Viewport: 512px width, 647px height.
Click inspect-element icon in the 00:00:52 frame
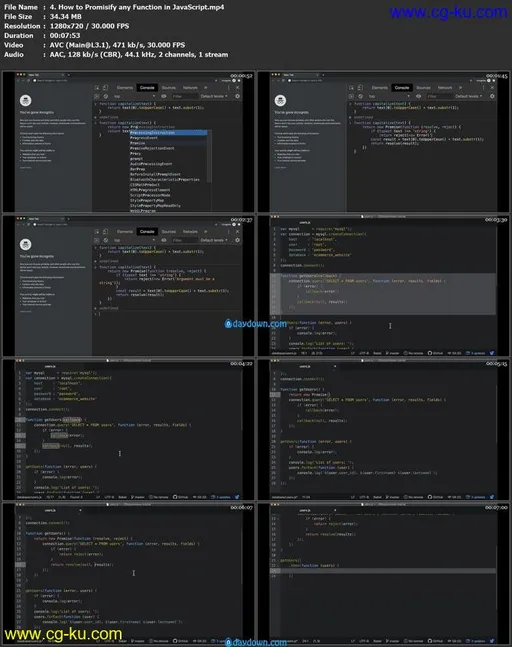pos(97,87)
